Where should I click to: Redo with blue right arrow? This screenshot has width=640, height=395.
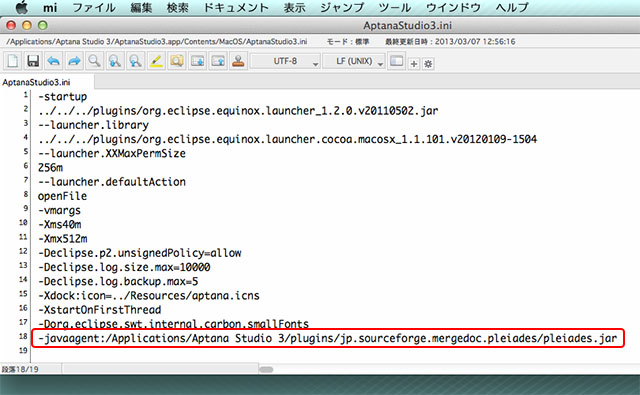point(74,61)
